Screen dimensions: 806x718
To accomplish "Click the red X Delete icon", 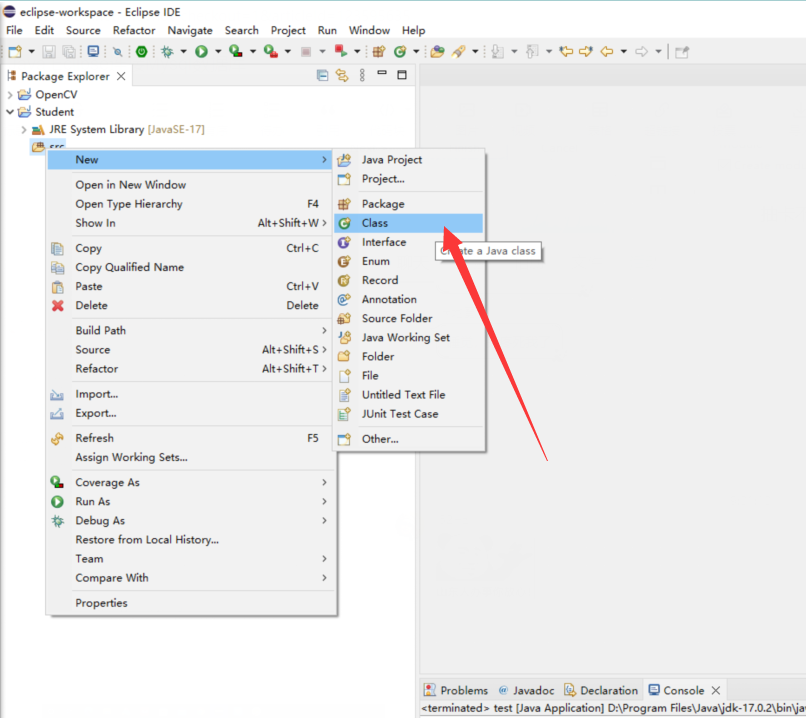I will click(x=58, y=306).
